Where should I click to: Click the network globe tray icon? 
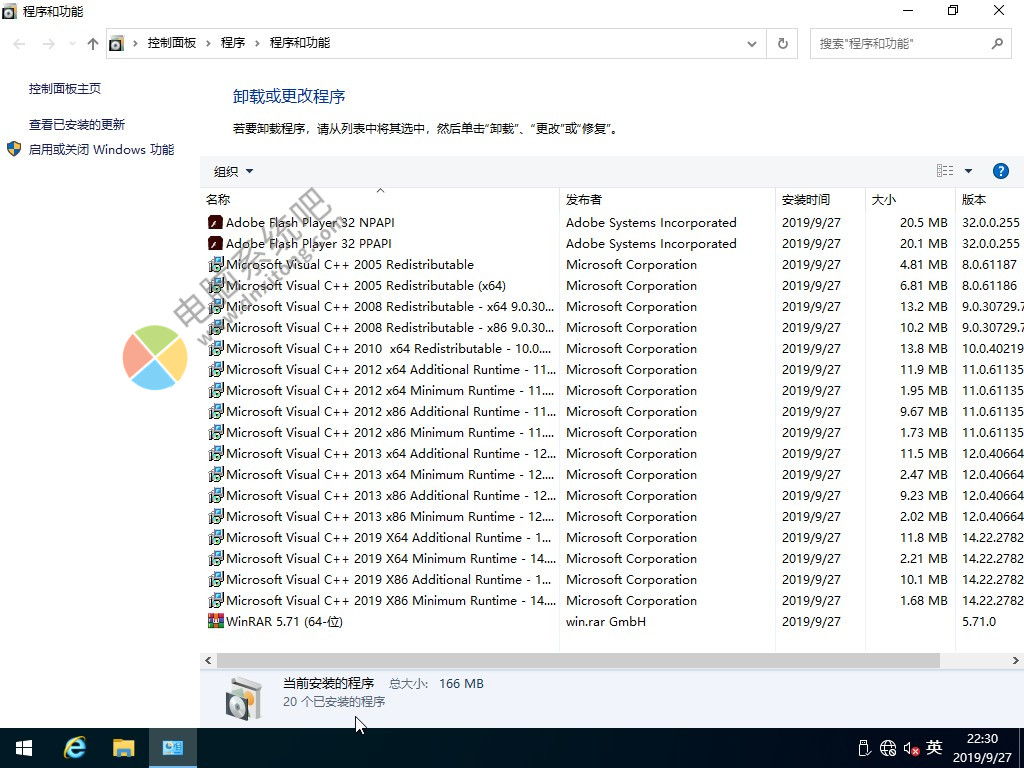coord(888,748)
